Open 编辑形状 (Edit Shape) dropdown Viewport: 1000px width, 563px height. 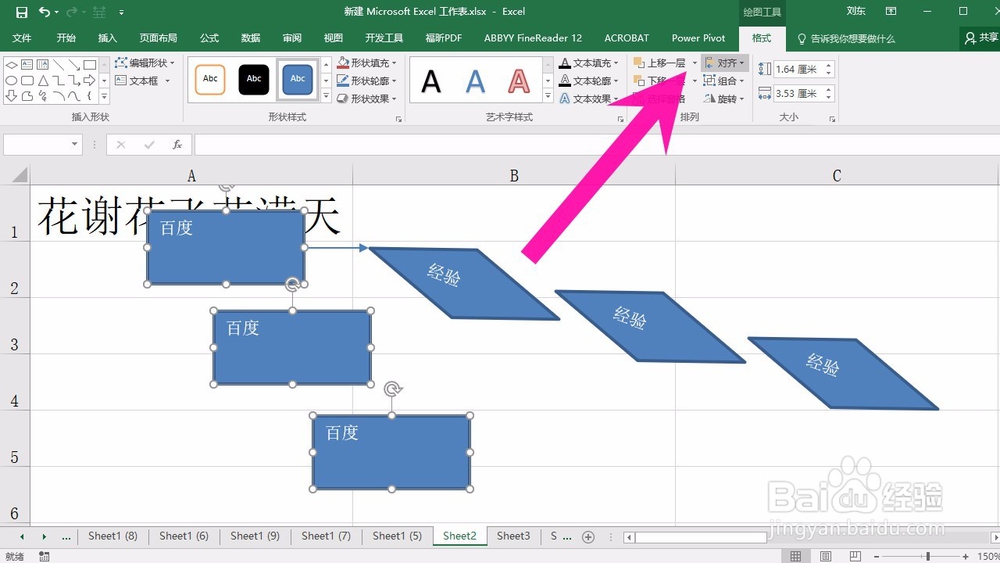click(145, 63)
